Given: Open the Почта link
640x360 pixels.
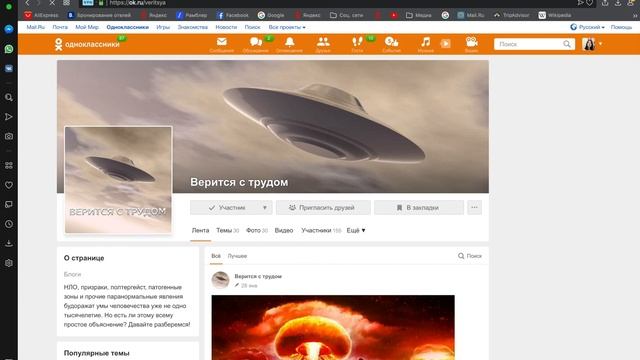Looking at the screenshot, I should coord(60,27).
